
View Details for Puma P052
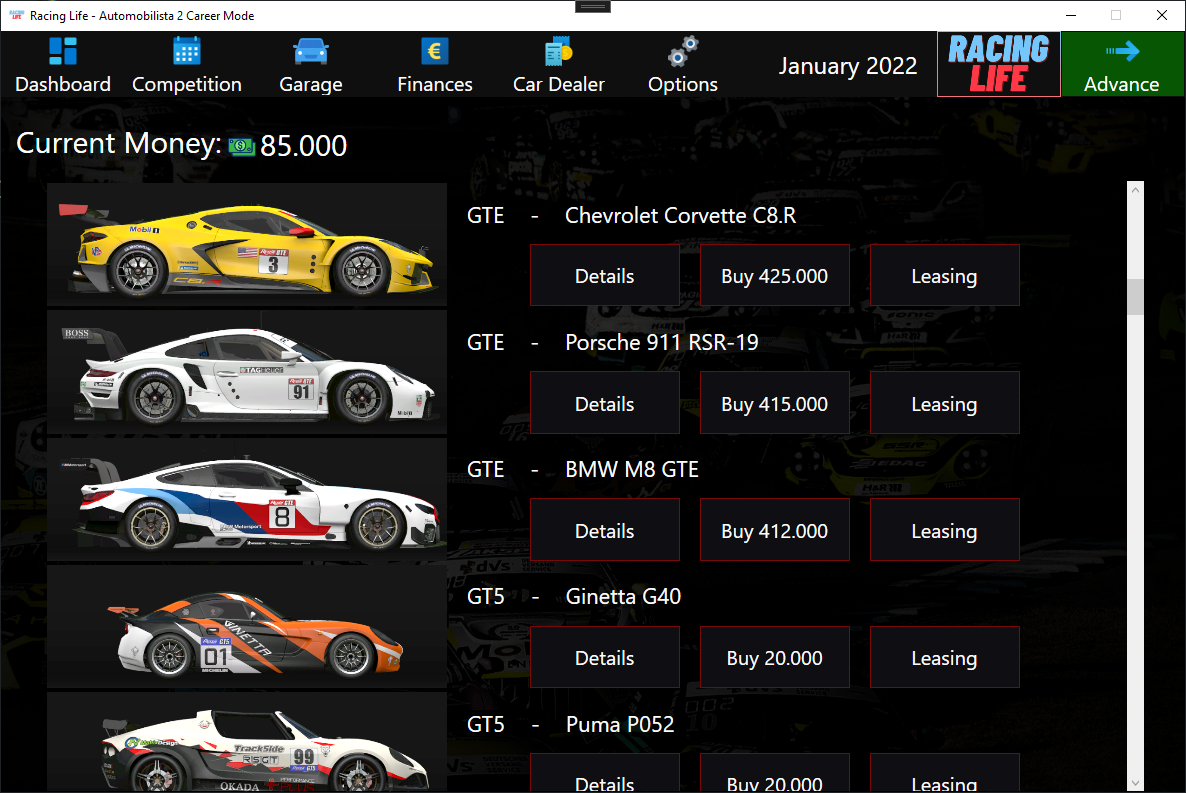(x=604, y=773)
